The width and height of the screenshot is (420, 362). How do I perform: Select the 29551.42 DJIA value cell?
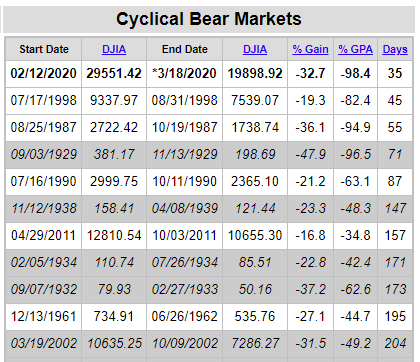[x=114, y=74]
